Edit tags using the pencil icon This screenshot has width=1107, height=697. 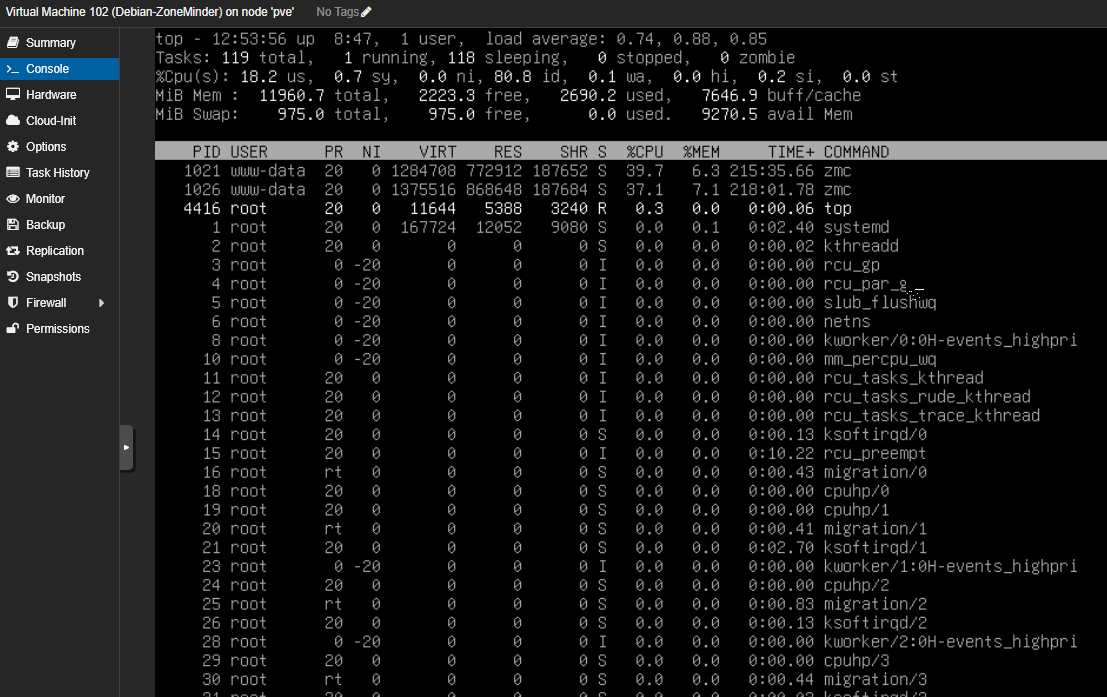(366, 12)
